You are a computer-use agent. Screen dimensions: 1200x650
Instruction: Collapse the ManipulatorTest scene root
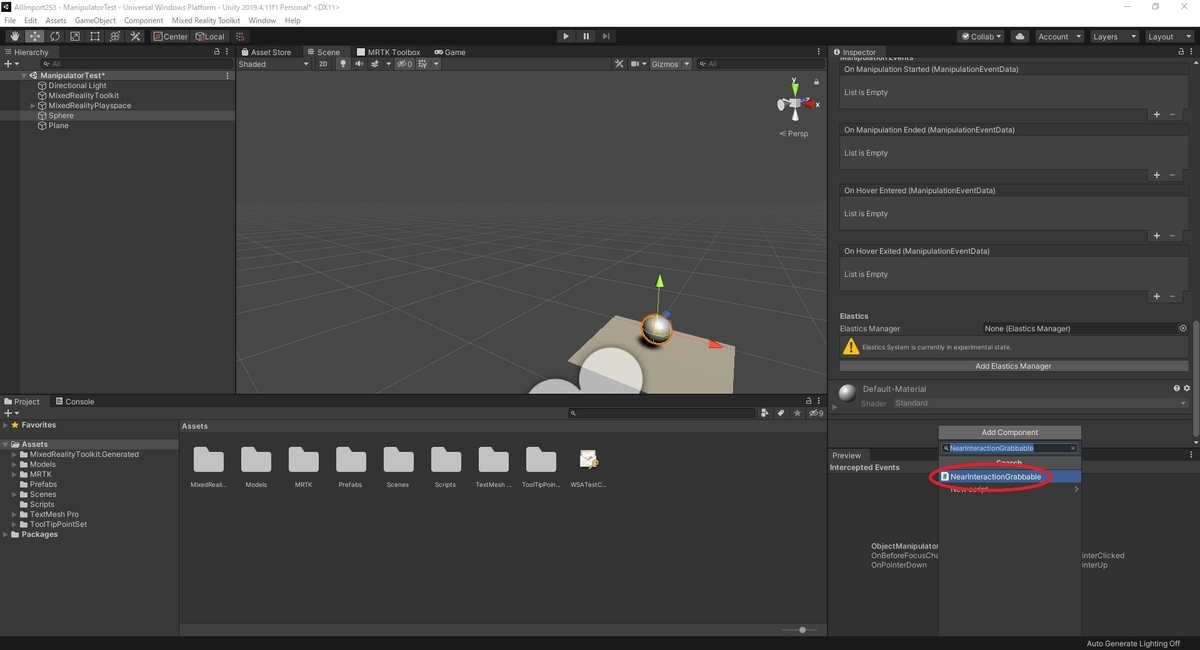point(24,76)
